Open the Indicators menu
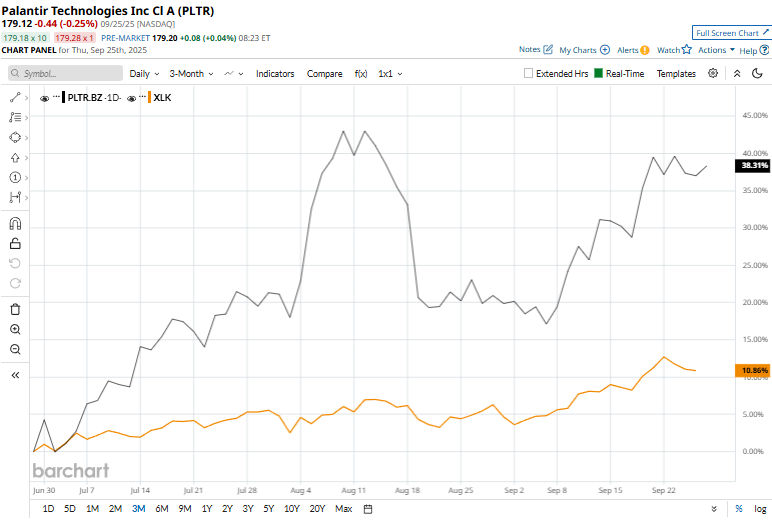The width and height of the screenshot is (772, 528). click(275, 73)
